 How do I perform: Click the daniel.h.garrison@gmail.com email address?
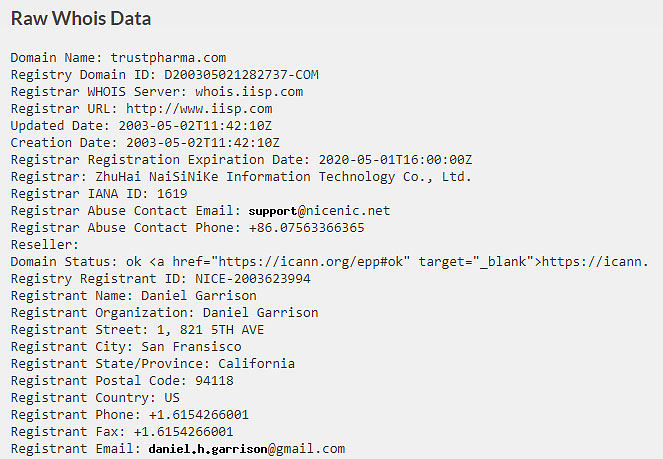click(x=247, y=448)
